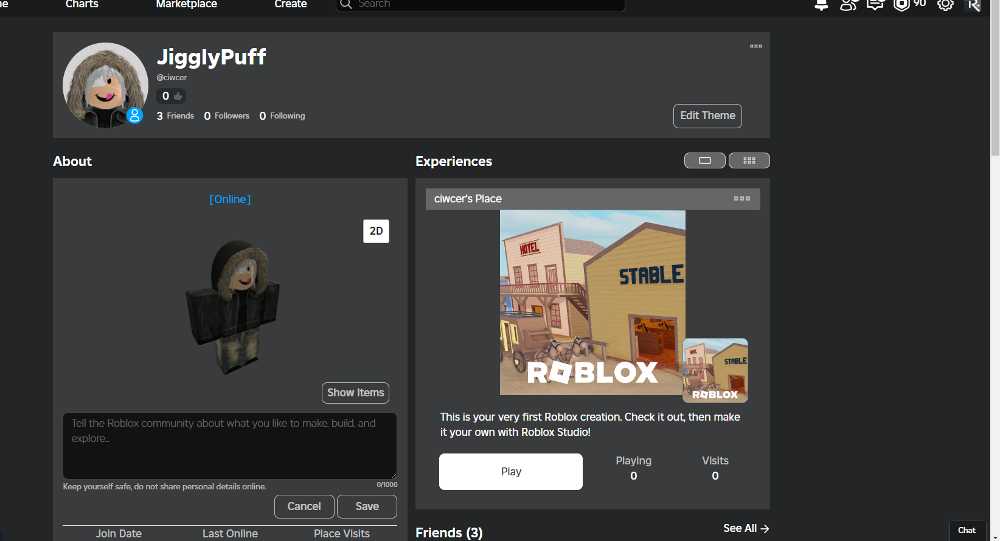1000x541 pixels.
Task: Open See All friends link
Action: coord(746,528)
